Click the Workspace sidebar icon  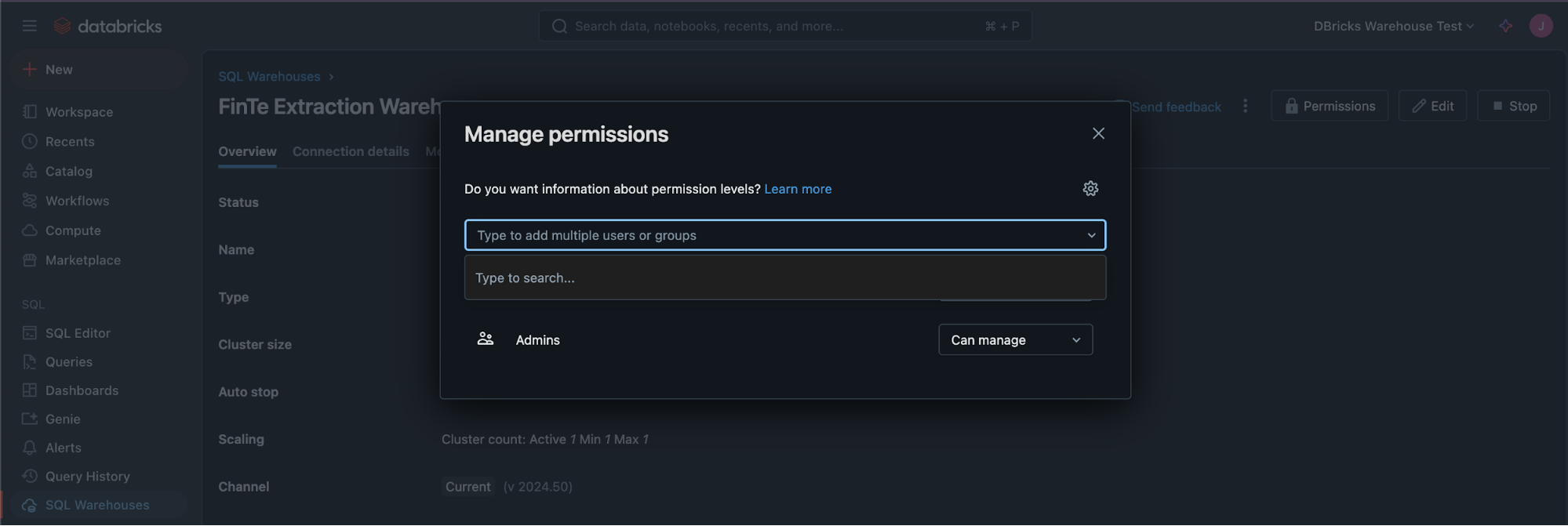(30, 112)
